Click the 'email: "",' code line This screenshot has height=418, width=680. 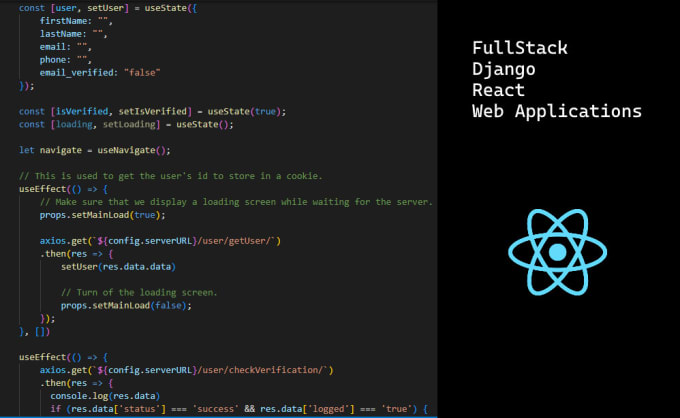tap(65, 47)
